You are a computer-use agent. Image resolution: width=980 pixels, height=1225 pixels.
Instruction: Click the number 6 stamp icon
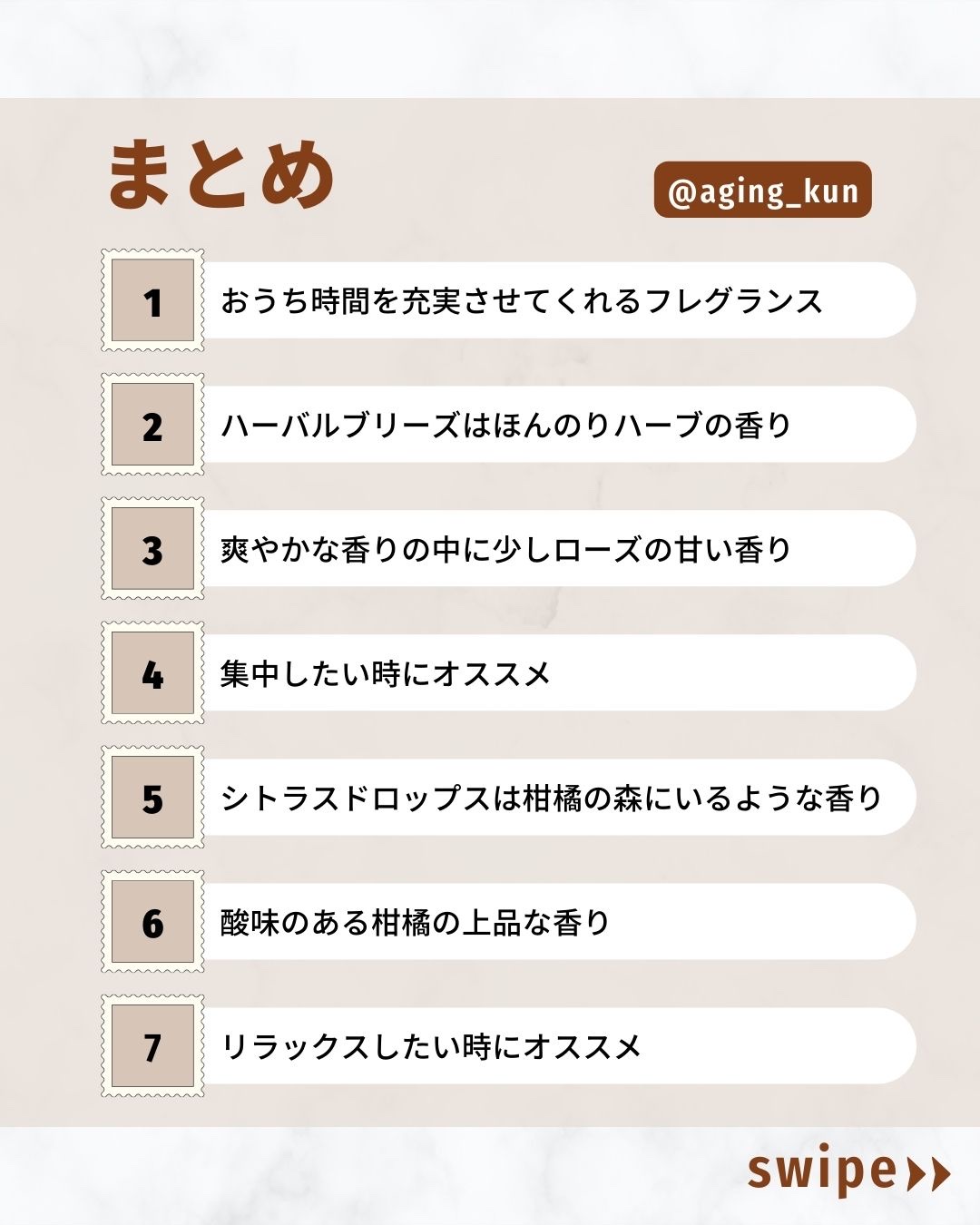pyautogui.click(x=152, y=922)
